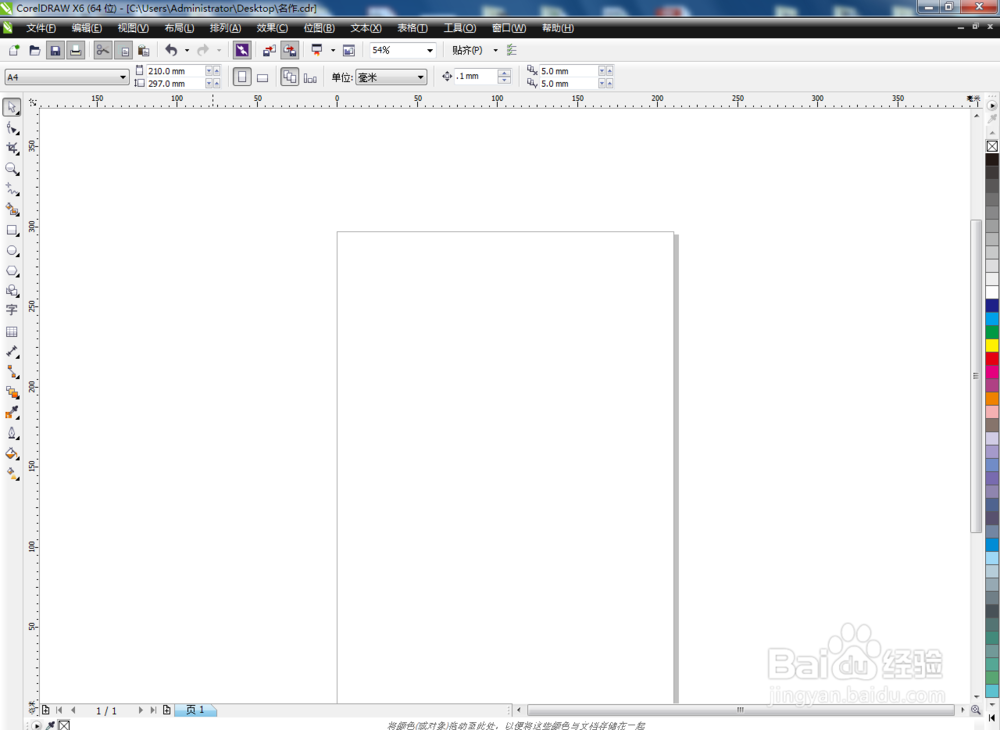1000x730 pixels.
Task: Toggle apply layout to current page
Action: coord(311,78)
